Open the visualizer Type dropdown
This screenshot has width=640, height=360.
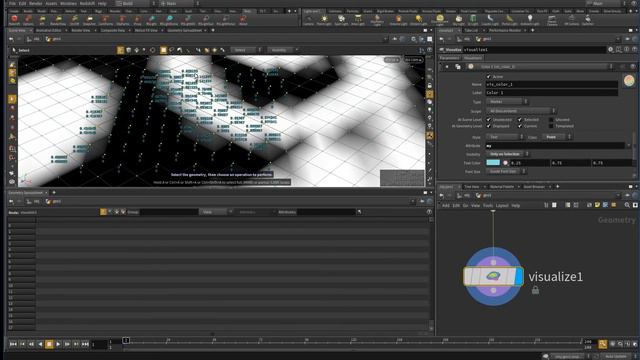pos(507,102)
